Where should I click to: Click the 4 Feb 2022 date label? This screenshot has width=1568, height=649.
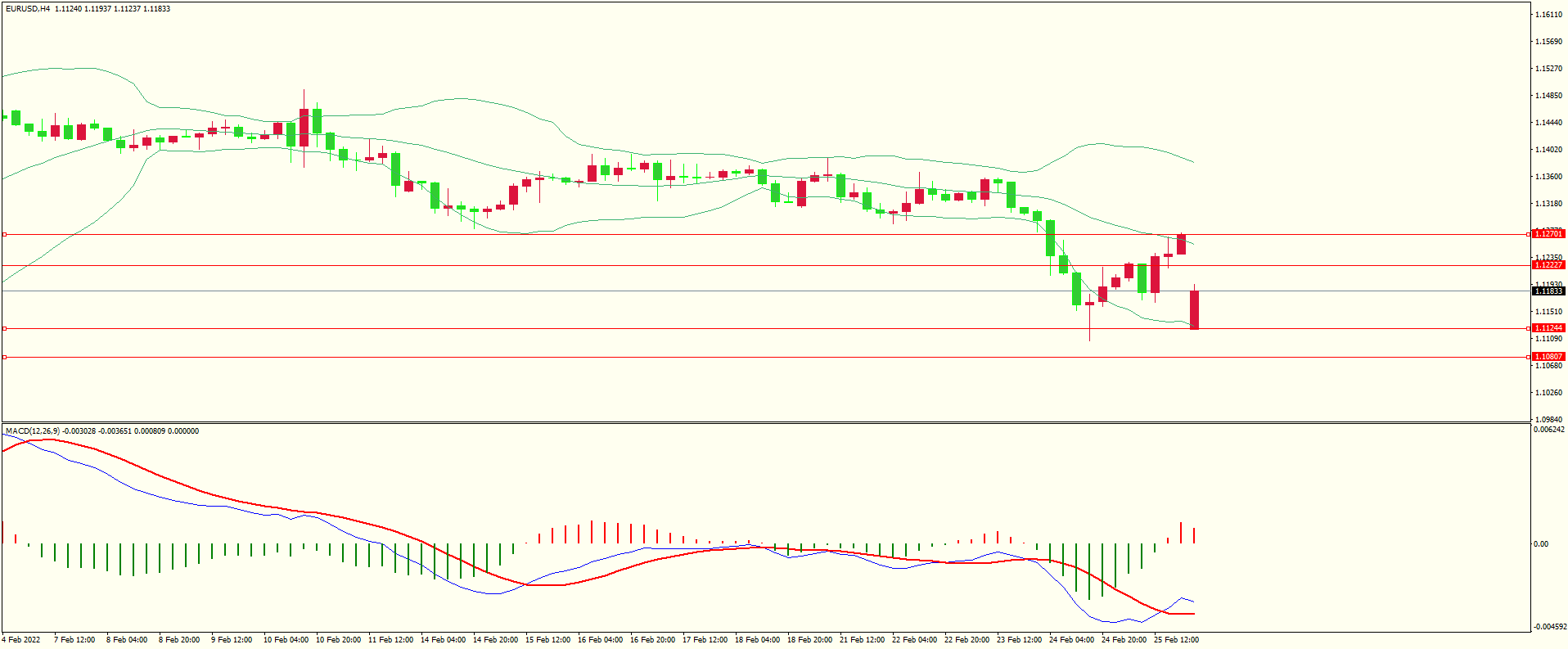coord(21,640)
